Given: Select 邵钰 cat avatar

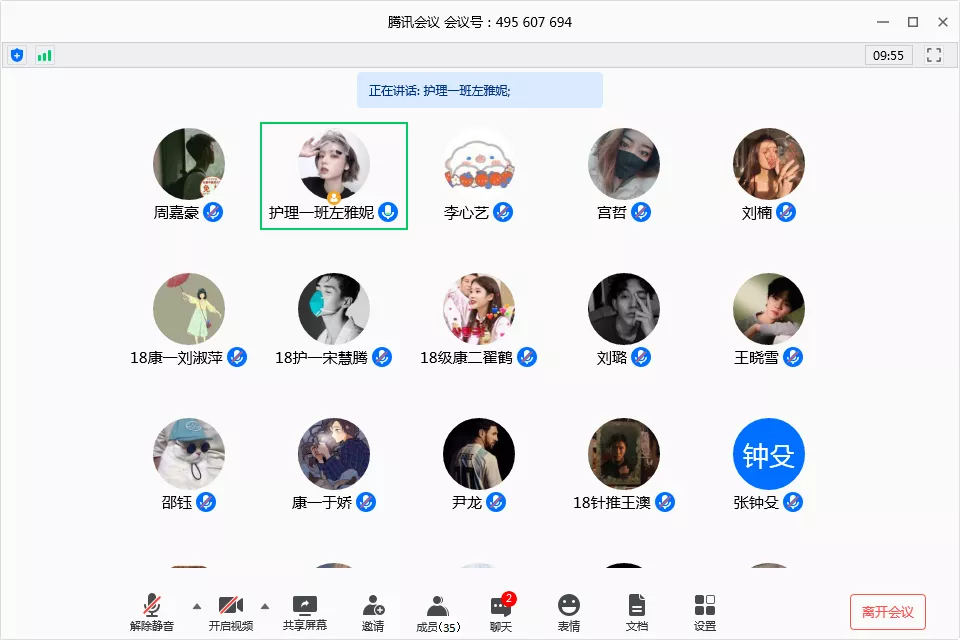Looking at the screenshot, I should [x=189, y=454].
